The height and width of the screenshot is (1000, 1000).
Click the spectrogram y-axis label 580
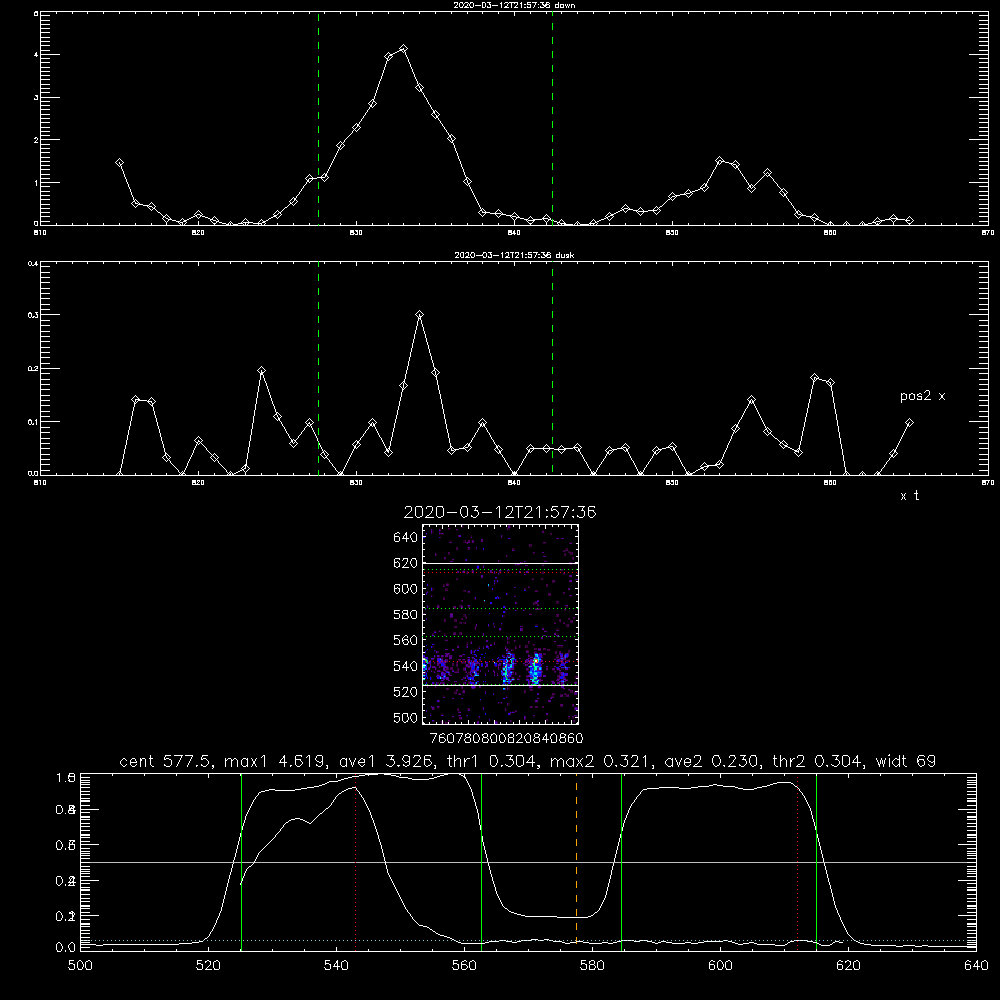point(406,615)
